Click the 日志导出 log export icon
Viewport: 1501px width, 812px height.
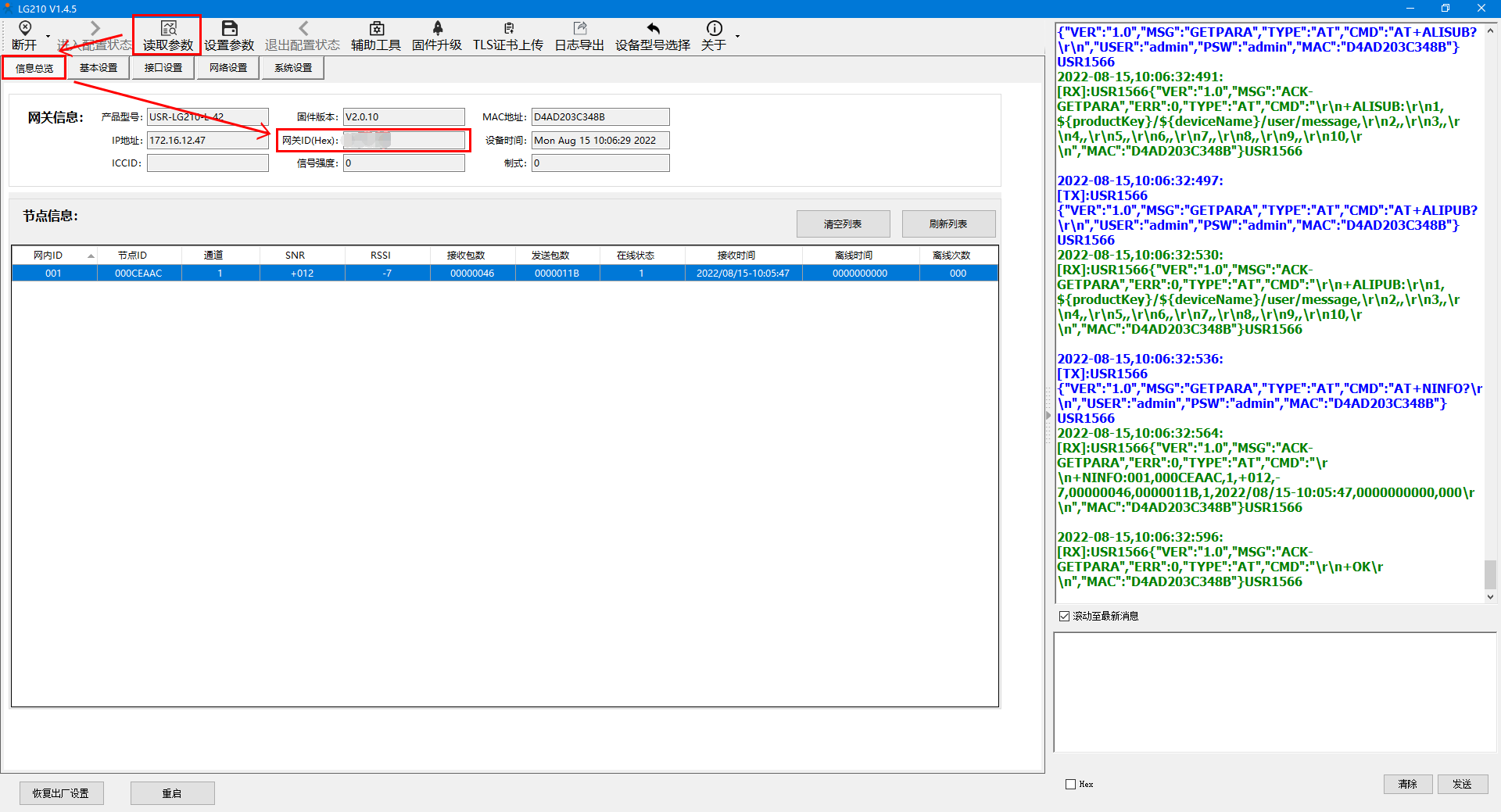click(x=579, y=30)
